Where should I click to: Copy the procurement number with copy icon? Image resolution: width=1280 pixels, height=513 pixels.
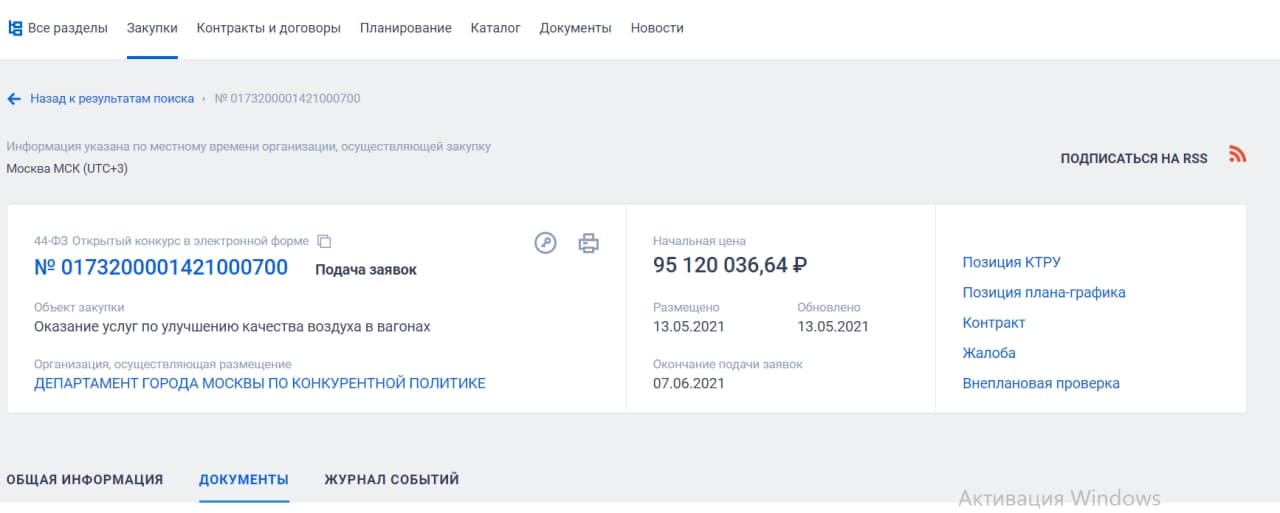coord(324,241)
